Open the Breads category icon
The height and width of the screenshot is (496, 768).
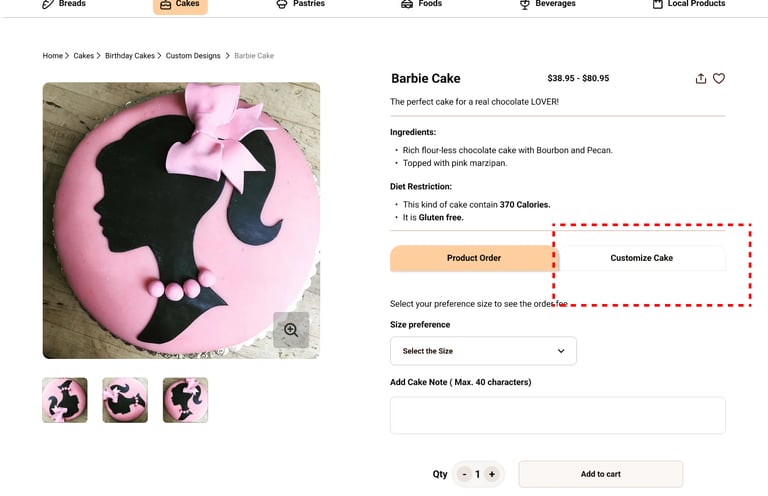coord(48,4)
